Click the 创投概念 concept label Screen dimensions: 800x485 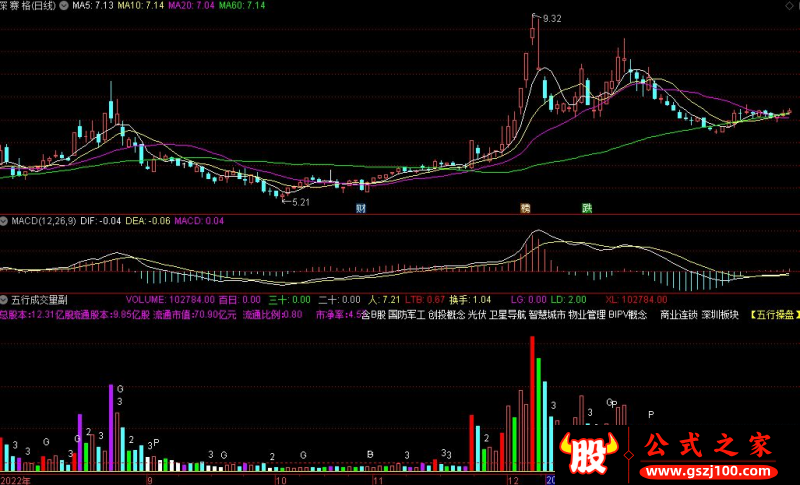(446, 315)
